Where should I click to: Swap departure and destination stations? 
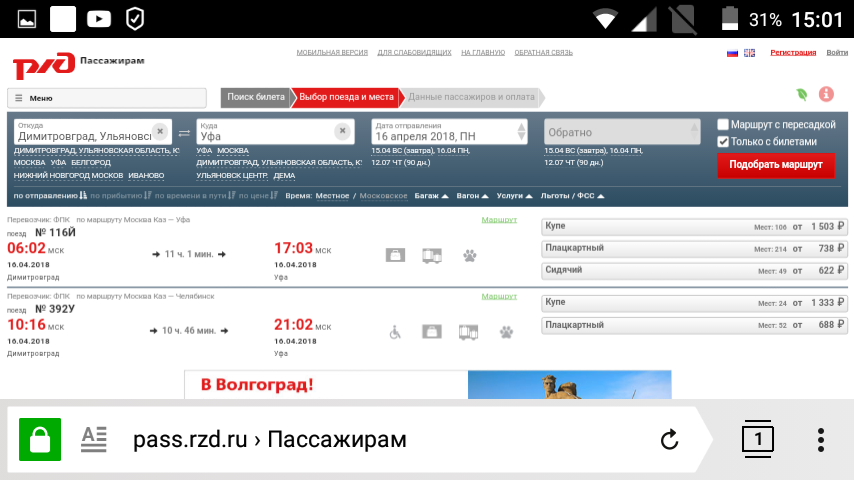[x=183, y=133]
